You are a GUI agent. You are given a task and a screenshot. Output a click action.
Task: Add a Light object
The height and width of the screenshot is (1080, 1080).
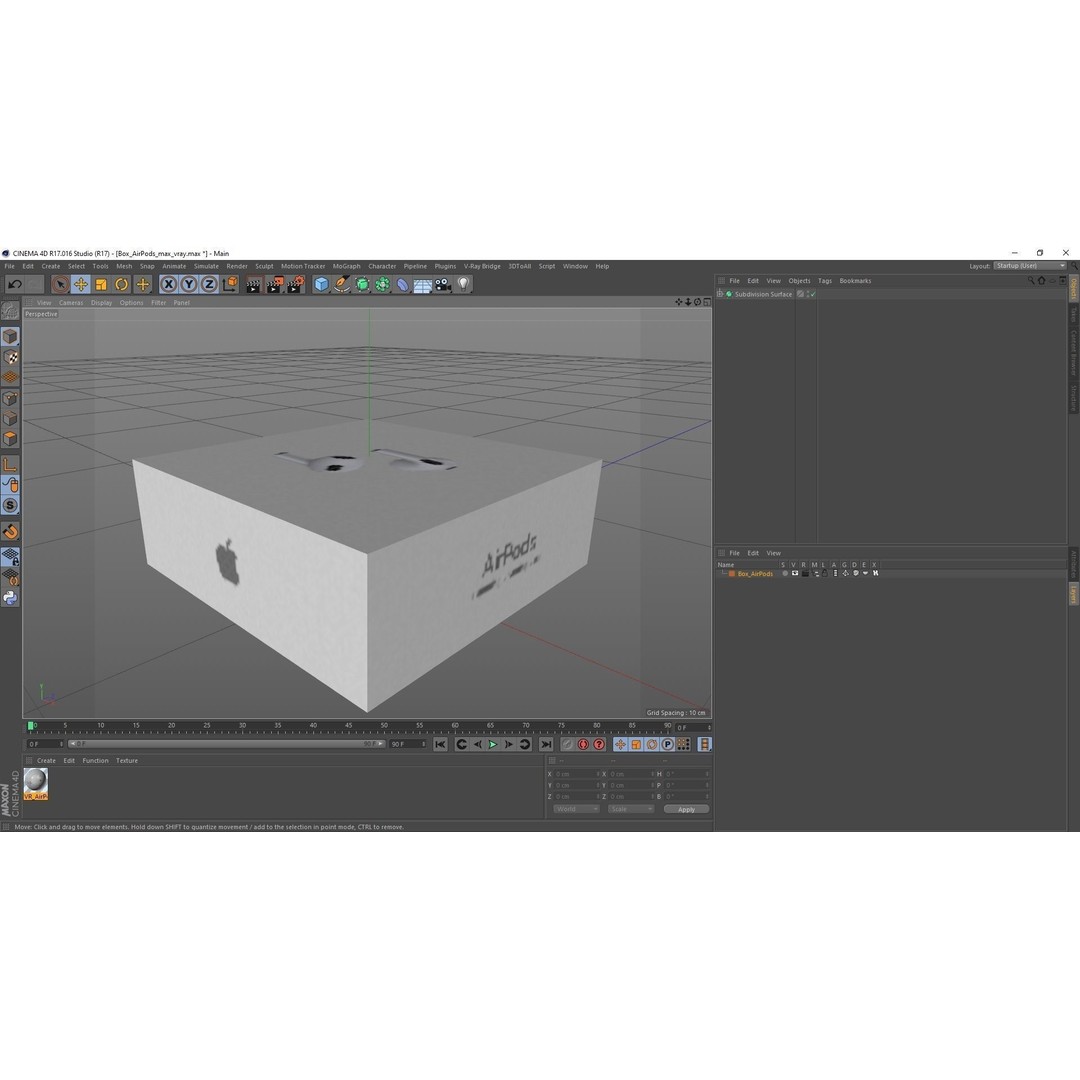pyautogui.click(x=464, y=284)
